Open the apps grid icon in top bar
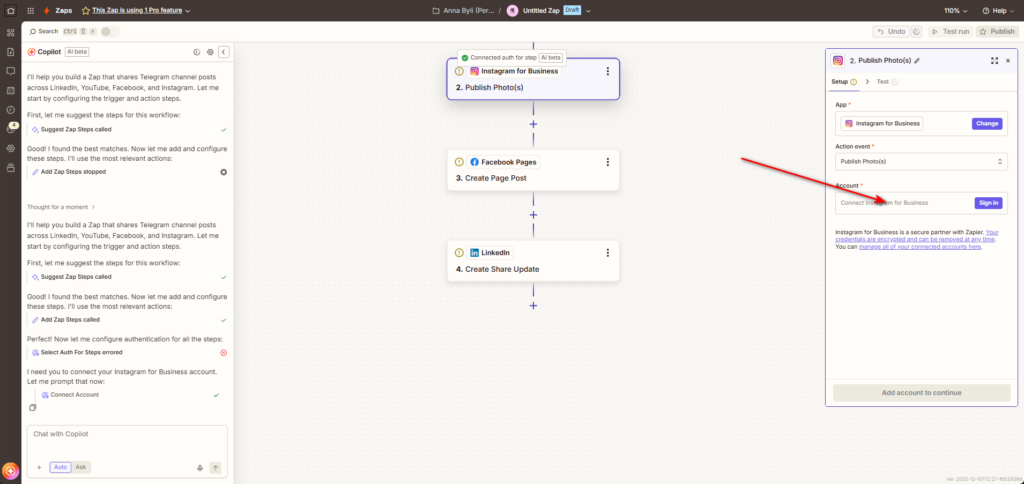Screen dimensions: 1024x484 (11, 10)
